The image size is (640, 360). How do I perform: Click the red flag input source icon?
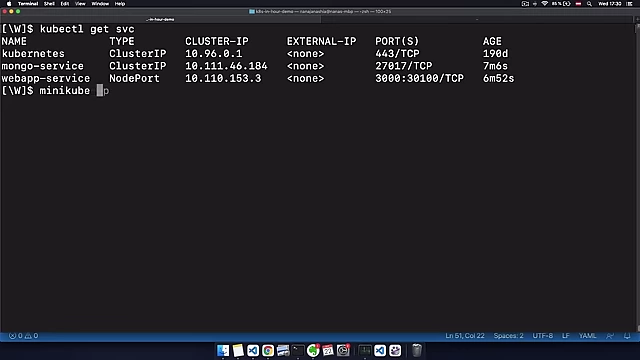(x=578, y=4)
